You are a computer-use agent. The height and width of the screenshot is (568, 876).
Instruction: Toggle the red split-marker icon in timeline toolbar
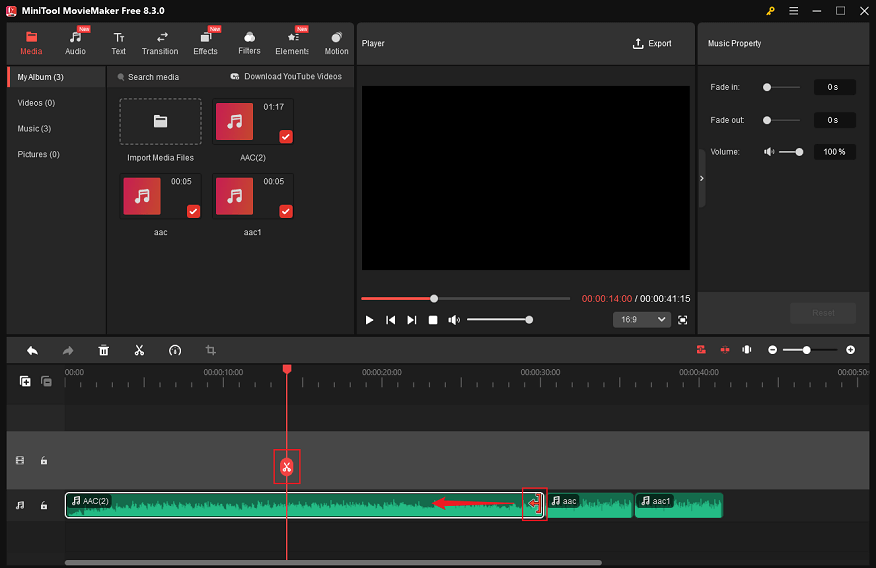click(x=725, y=350)
